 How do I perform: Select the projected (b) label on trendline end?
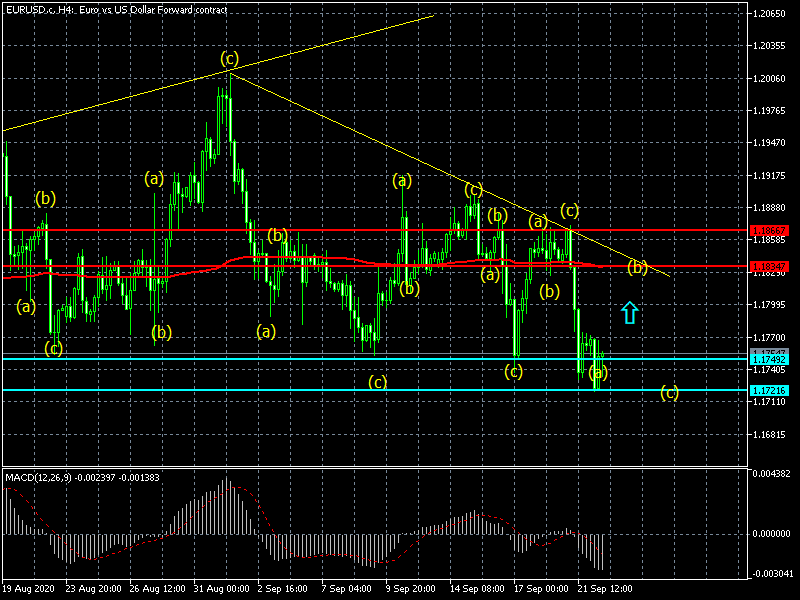[x=637, y=267]
